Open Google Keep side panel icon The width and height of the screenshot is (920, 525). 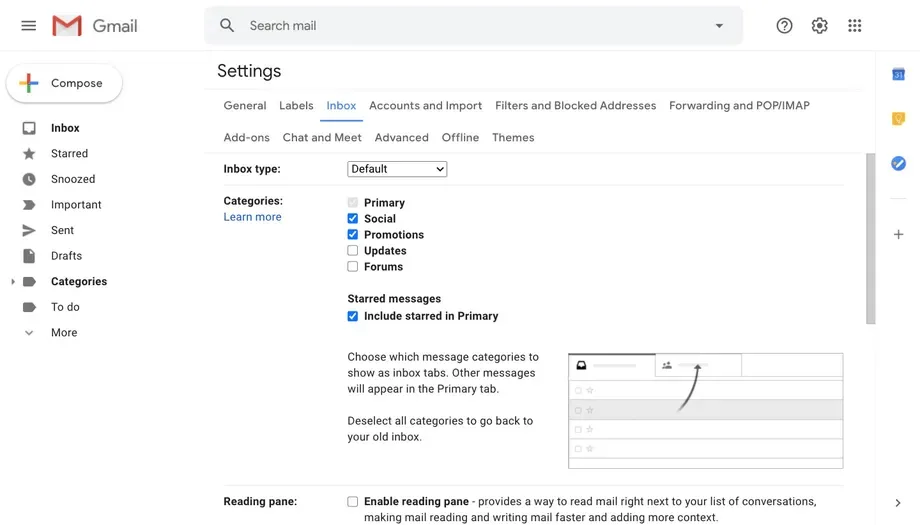click(x=898, y=119)
